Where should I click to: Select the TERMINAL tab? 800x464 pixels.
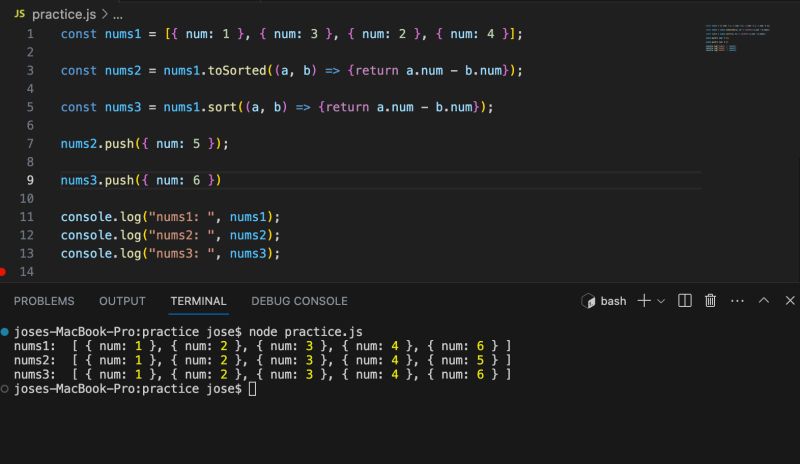pos(198,301)
